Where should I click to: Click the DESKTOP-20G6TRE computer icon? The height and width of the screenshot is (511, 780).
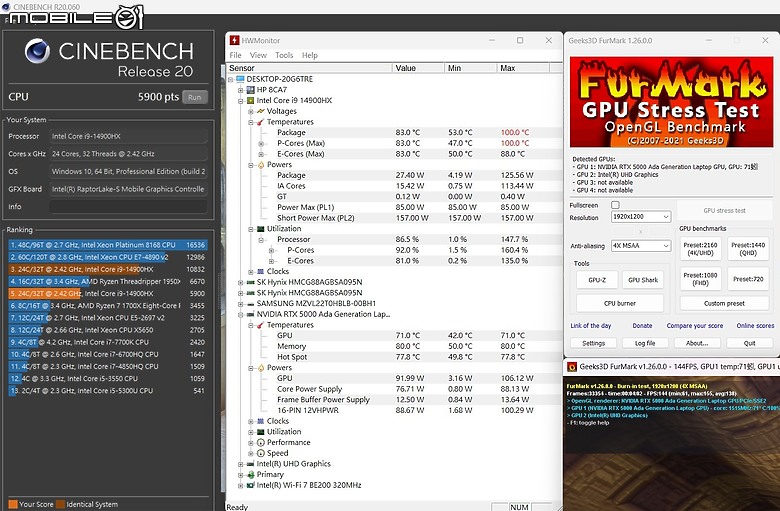pos(240,79)
